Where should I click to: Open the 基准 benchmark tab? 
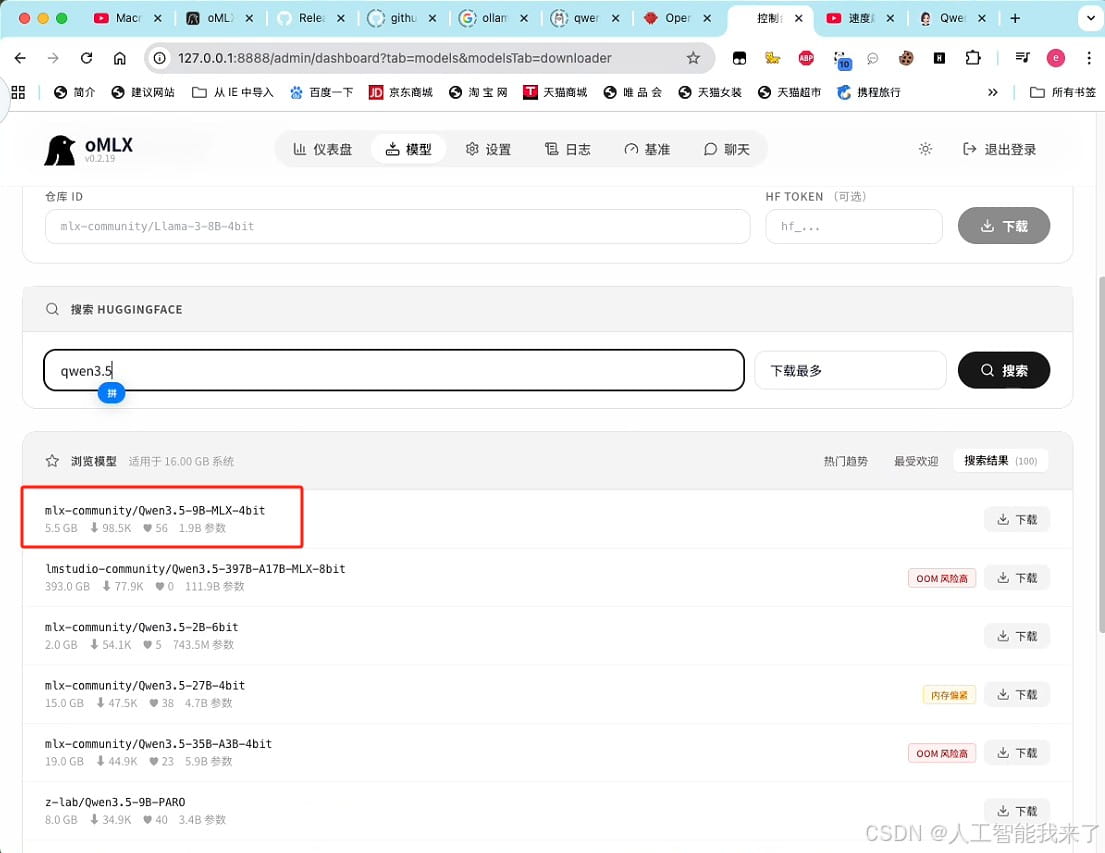click(647, 149)
